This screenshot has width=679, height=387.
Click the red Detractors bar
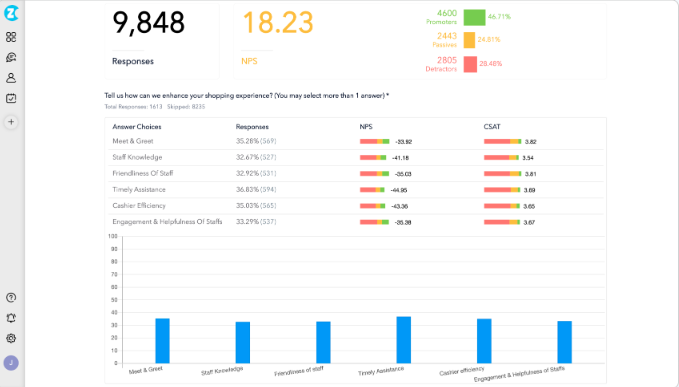click(x=470, y=64)
